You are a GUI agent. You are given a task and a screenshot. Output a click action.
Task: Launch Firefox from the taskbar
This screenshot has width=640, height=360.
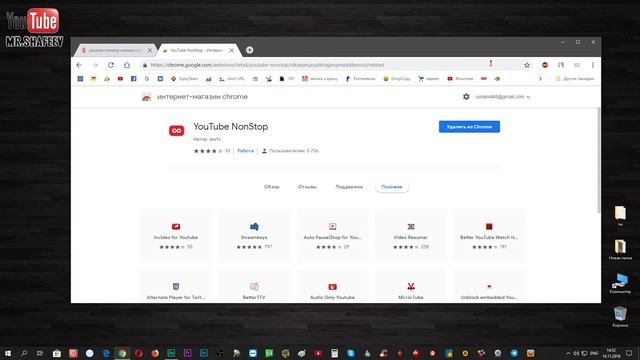pyautogui.click(x=155, y=353)
